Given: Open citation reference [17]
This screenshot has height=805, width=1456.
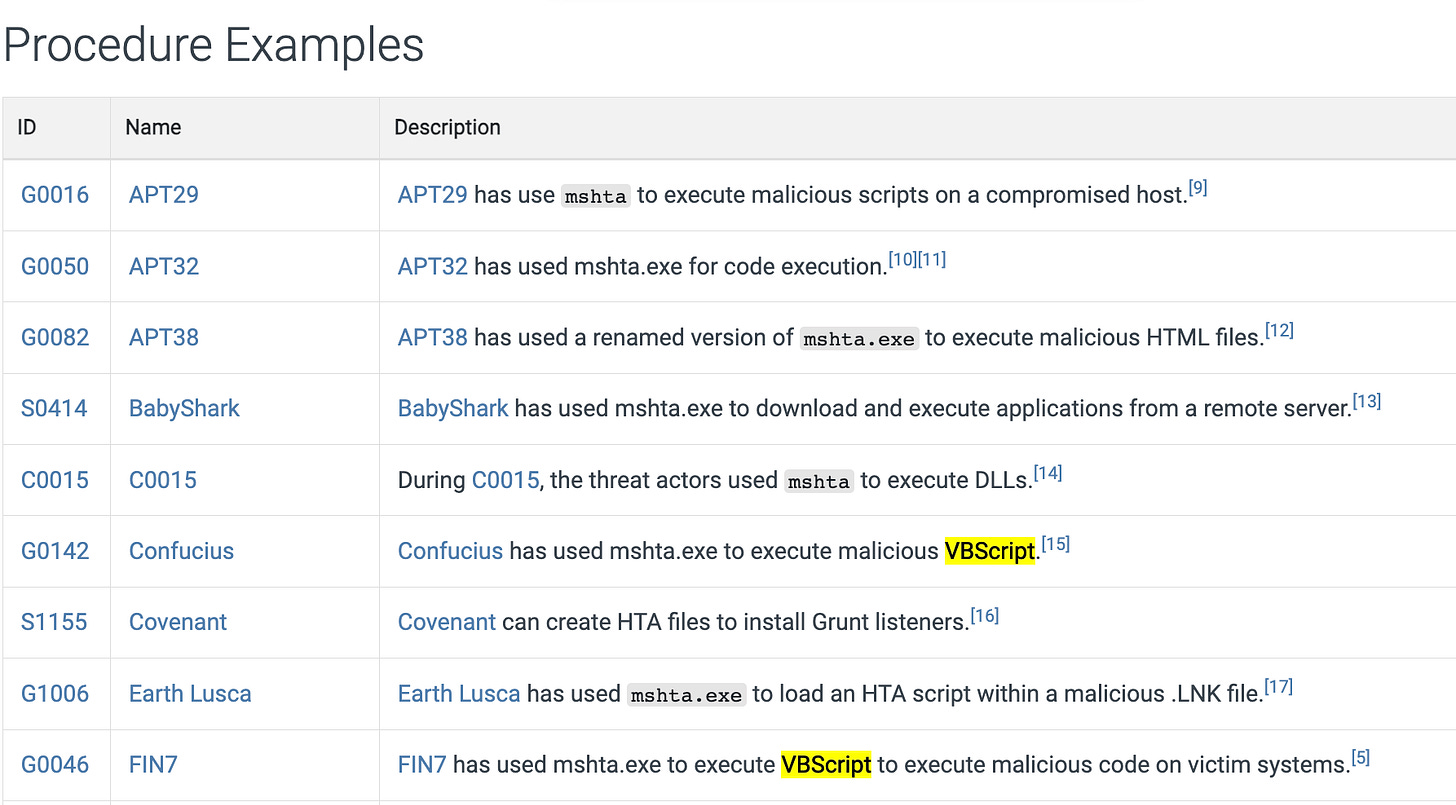Looking at the screenshot, I should [x=1279, y=686].
